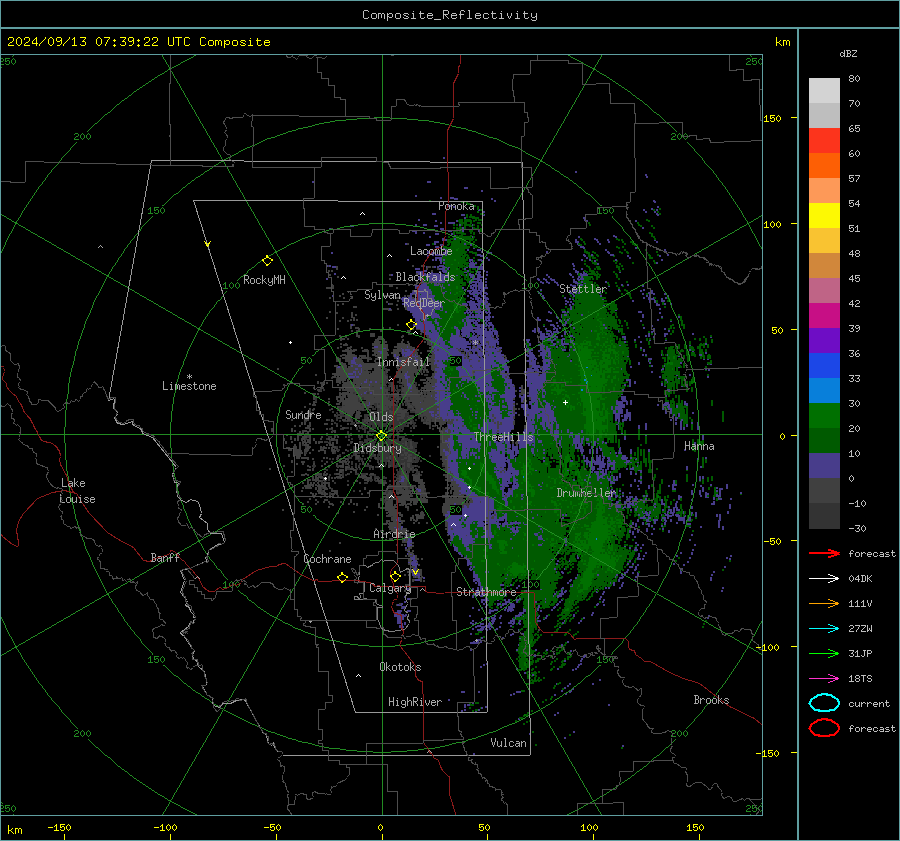Click the Vulcan city label
The image size is (900, 841).
tap(508, 743)
